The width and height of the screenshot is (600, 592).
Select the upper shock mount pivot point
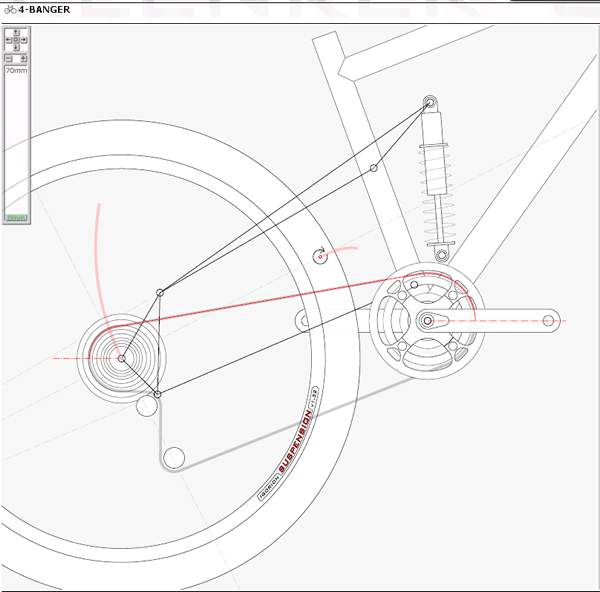pos(431,102)
